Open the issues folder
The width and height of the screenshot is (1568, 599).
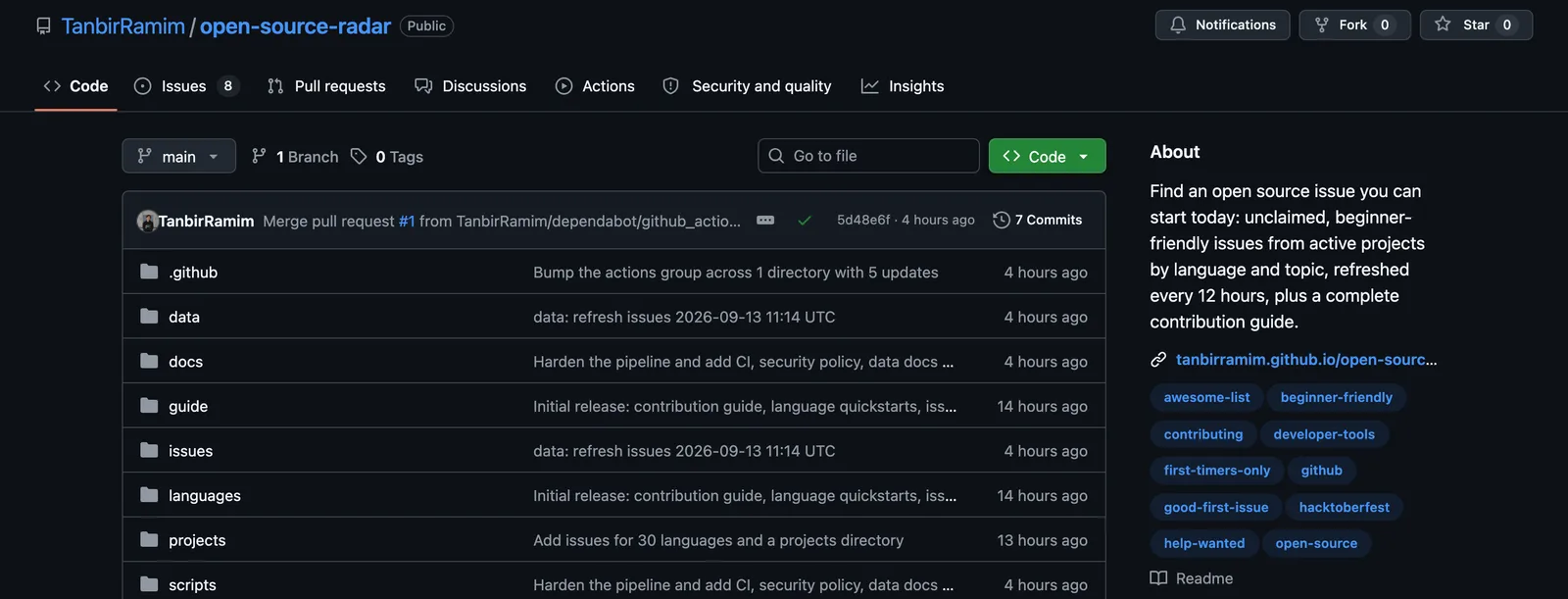coord(190,451)
